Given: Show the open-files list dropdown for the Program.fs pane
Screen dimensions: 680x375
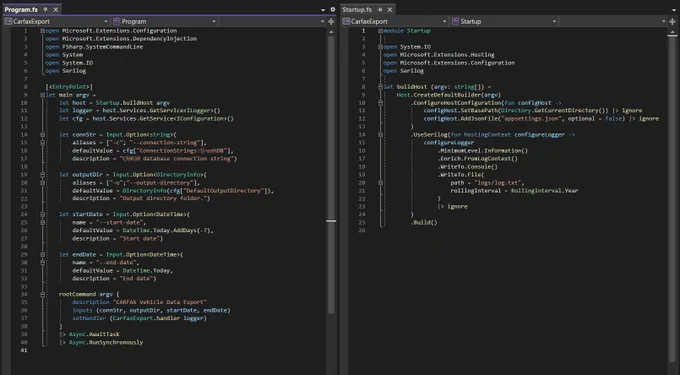Looking at the screenshot, I should point(323,10).
